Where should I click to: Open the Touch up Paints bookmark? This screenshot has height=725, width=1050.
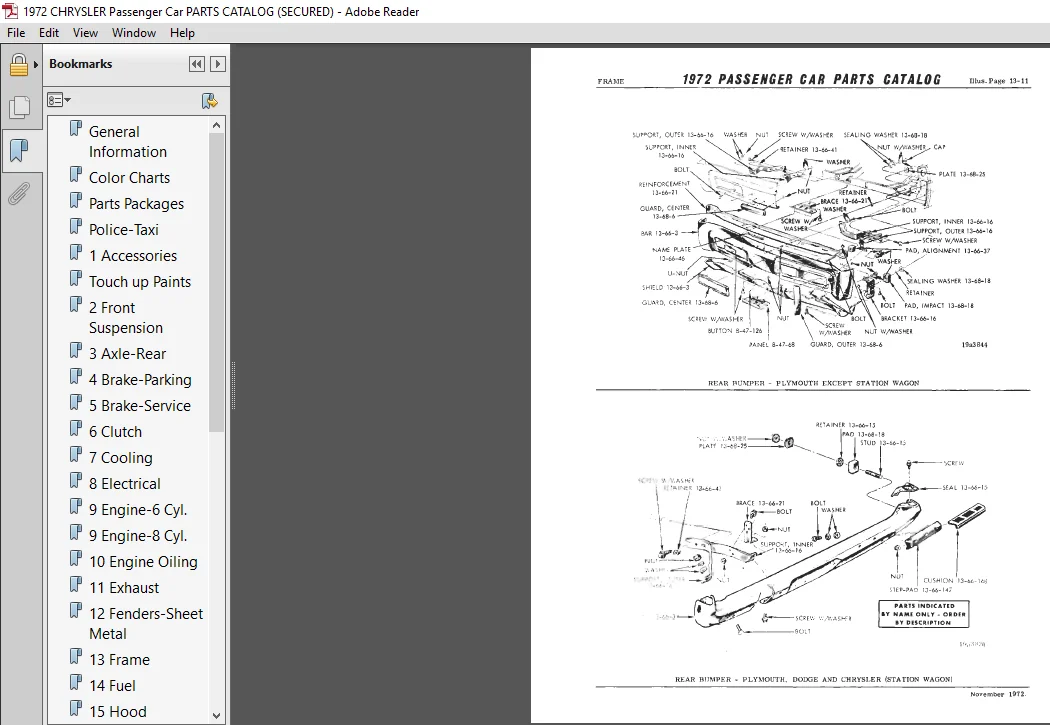140,282
